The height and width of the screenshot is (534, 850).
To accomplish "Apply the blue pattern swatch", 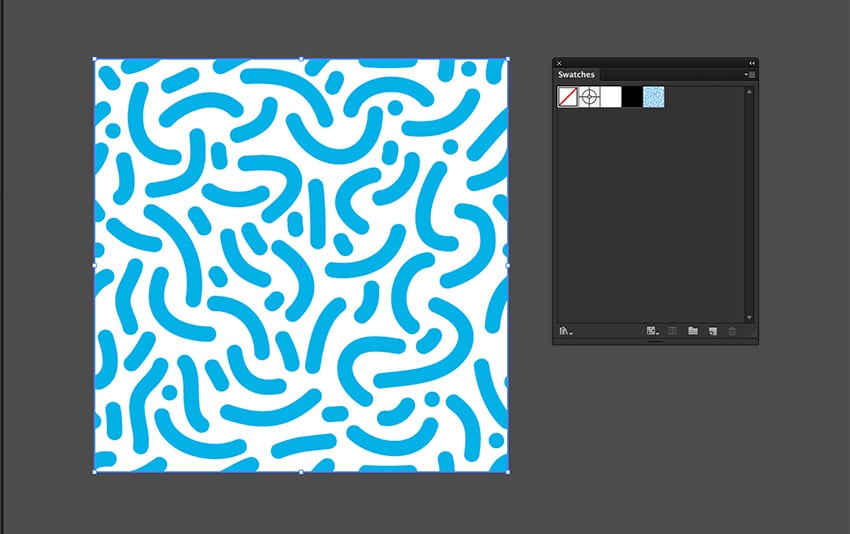I will 654,97.
